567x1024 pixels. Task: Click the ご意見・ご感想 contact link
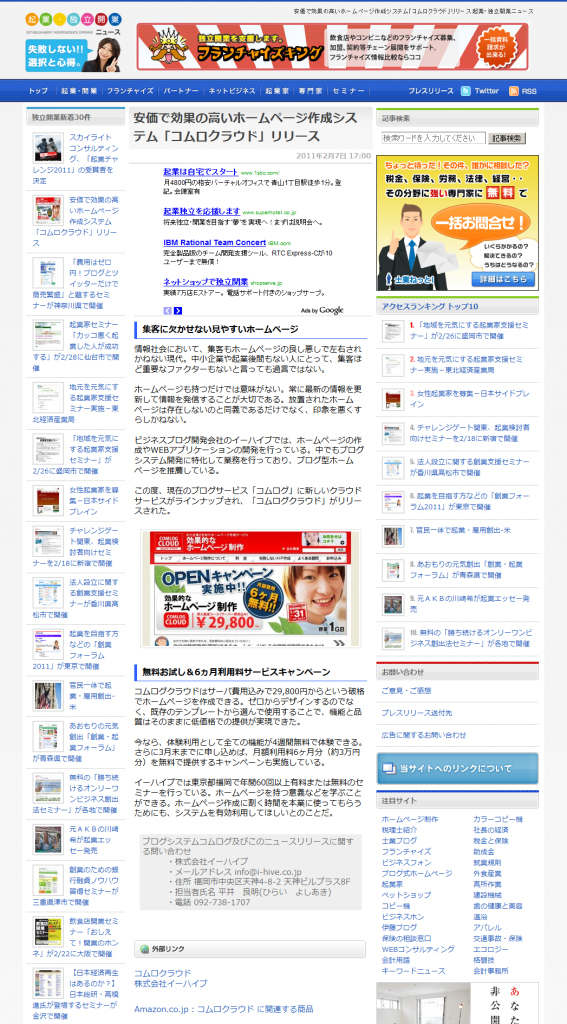406,690
